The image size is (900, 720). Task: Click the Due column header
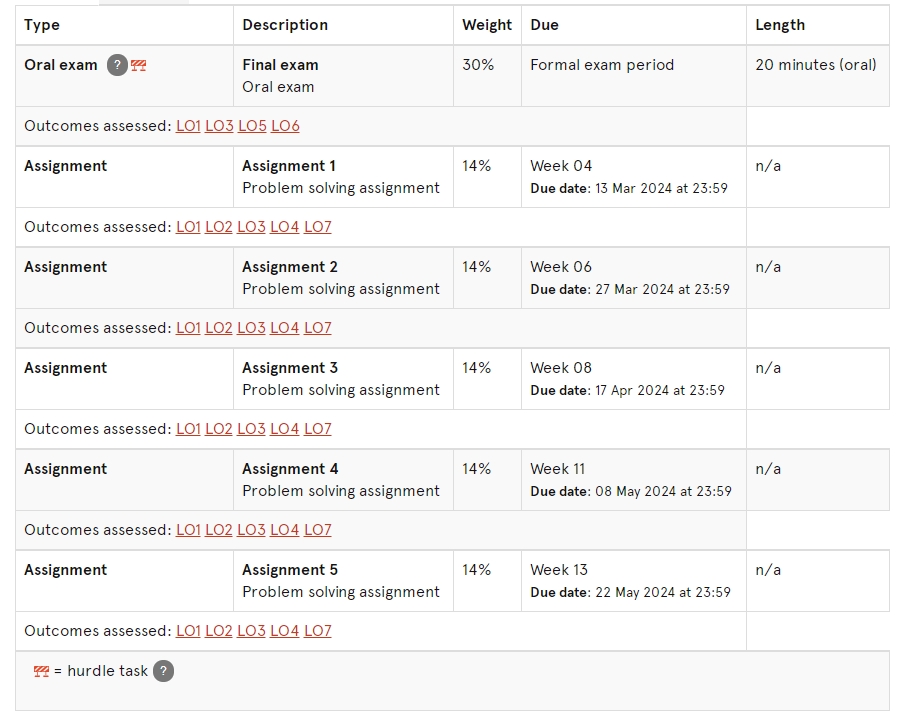click(544, 25)
